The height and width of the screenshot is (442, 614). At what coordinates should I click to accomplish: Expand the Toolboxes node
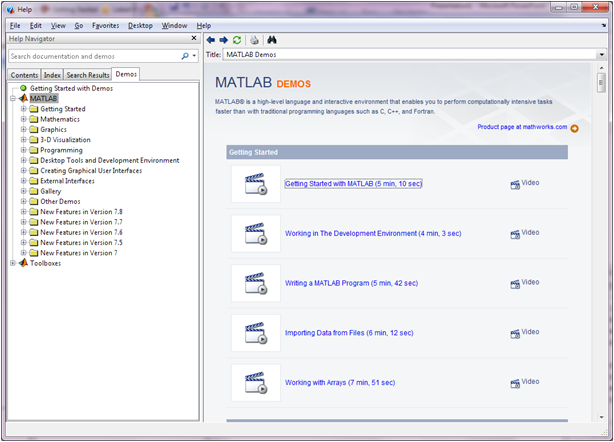click(x=13, y=263)
